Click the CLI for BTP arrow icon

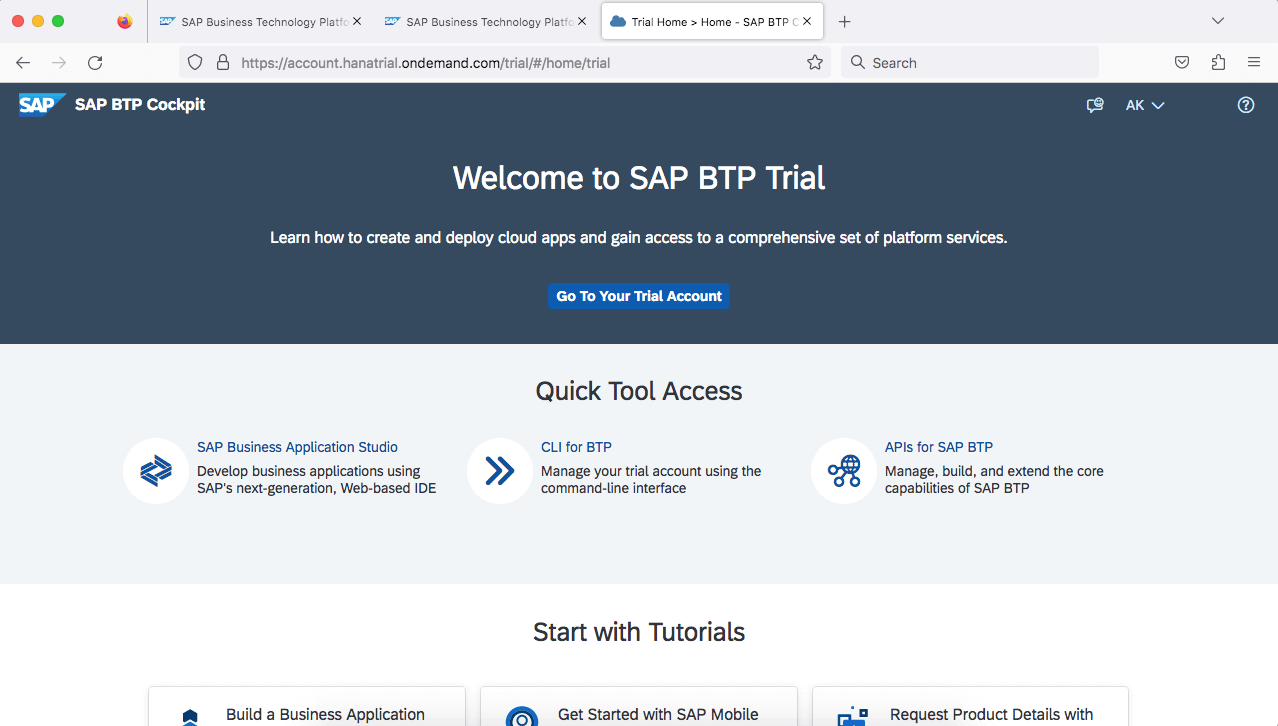tap(499, 471)
